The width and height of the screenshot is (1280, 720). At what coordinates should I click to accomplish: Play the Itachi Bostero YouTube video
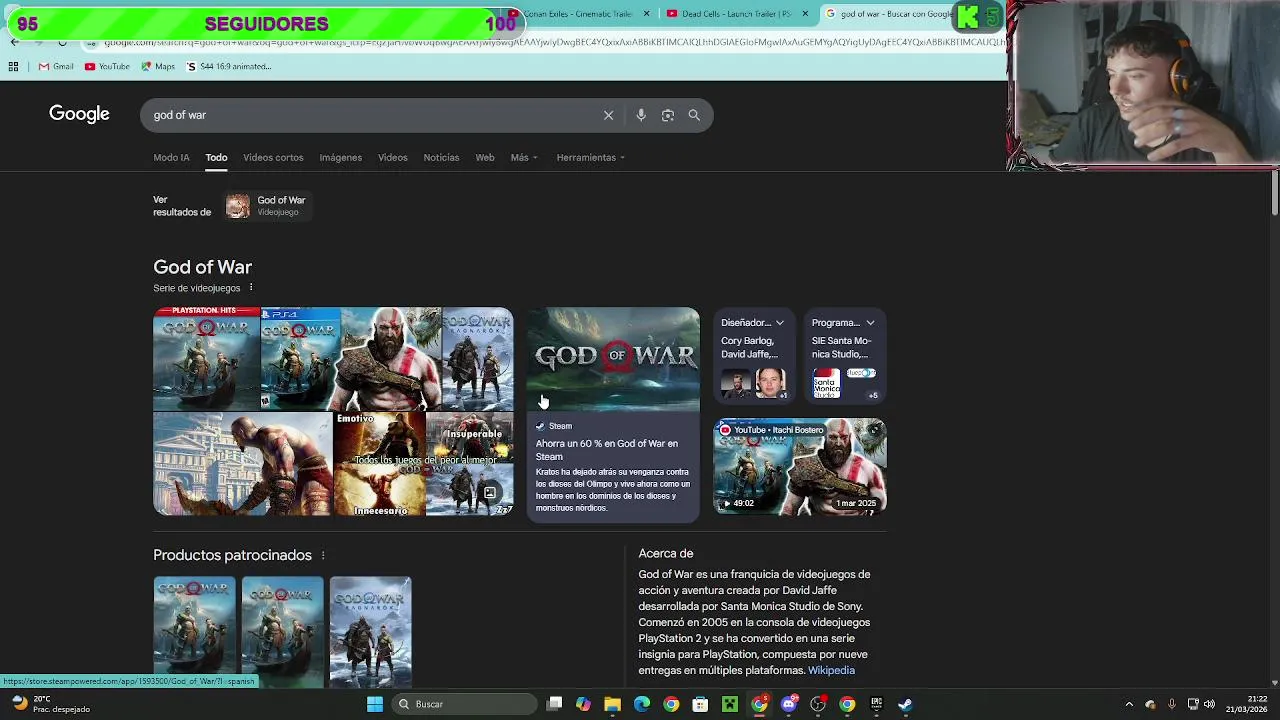coord(799,467)
